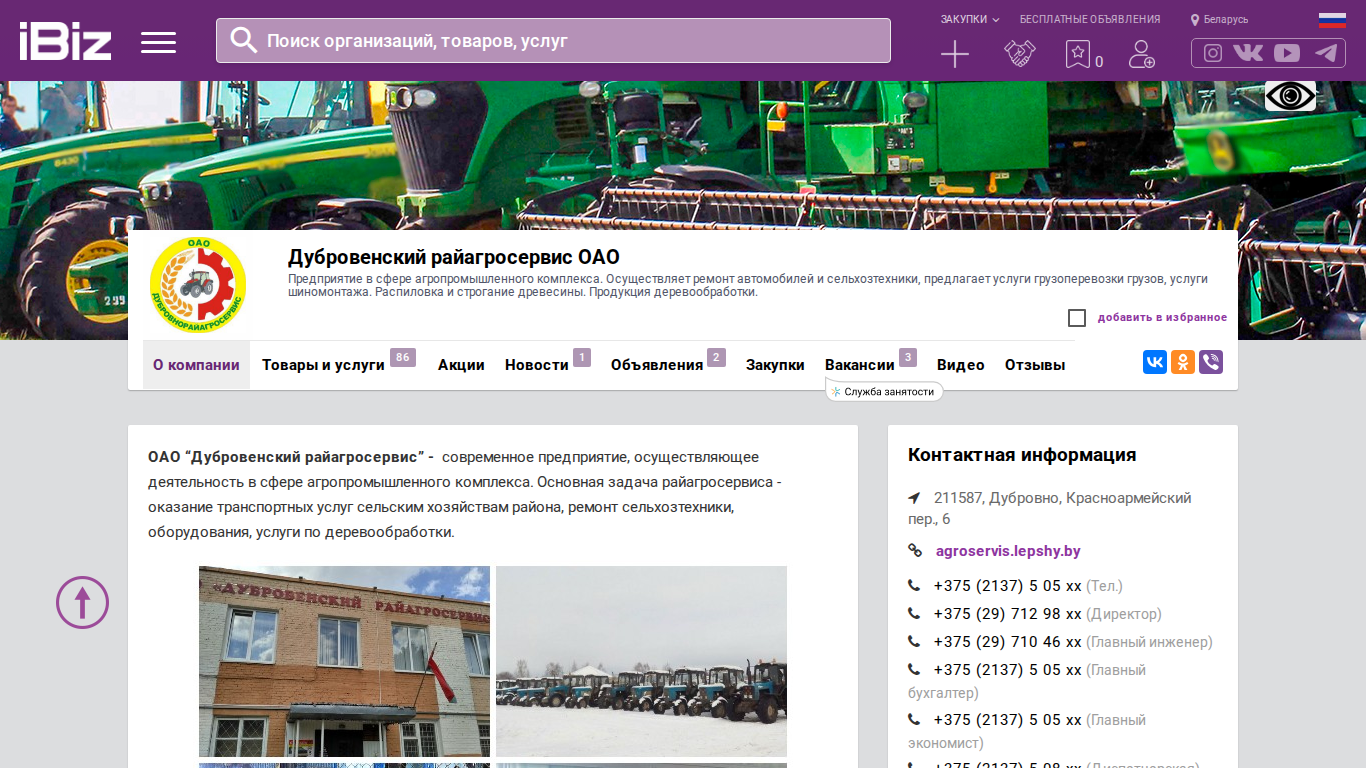Open iBiz Instagram page
Image resolution: width=1366 pixels, height=768 pixels.
point(1213,53)
